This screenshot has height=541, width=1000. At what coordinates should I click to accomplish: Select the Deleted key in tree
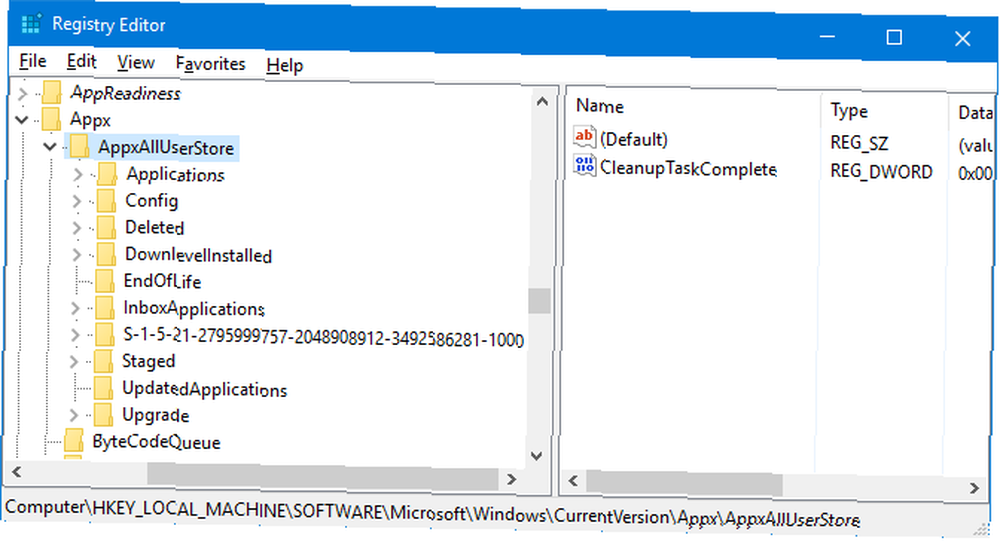[x=155, y=227]
